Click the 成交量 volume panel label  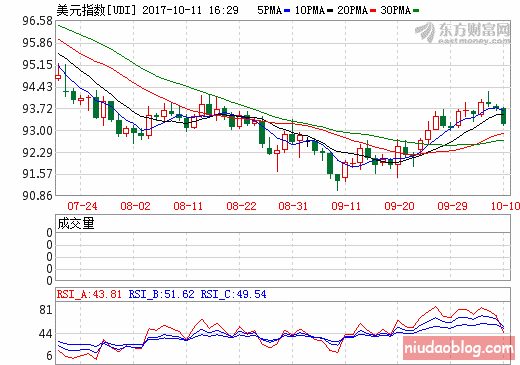[x=76, y=223]
